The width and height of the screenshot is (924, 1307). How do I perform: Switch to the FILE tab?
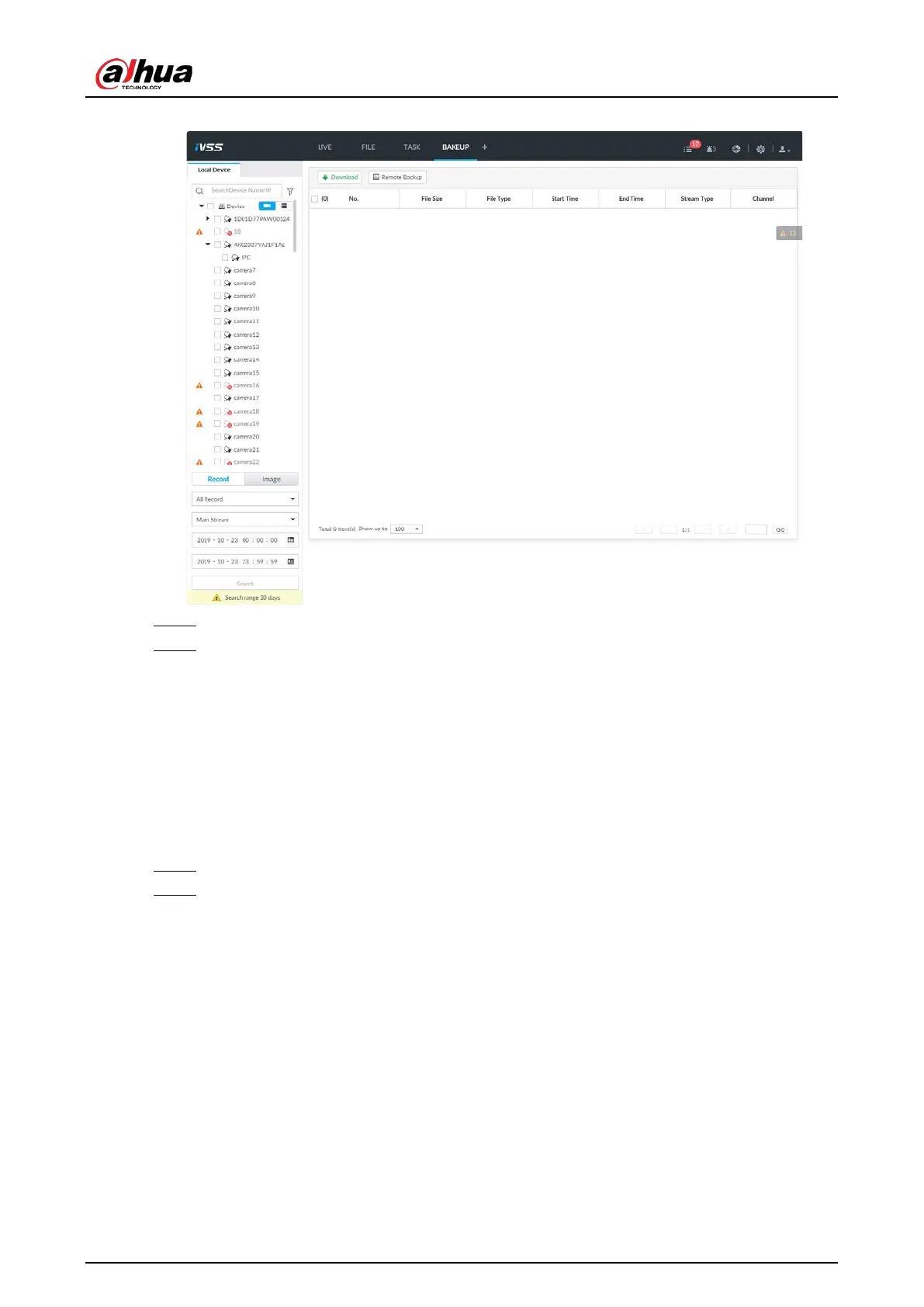369,147
